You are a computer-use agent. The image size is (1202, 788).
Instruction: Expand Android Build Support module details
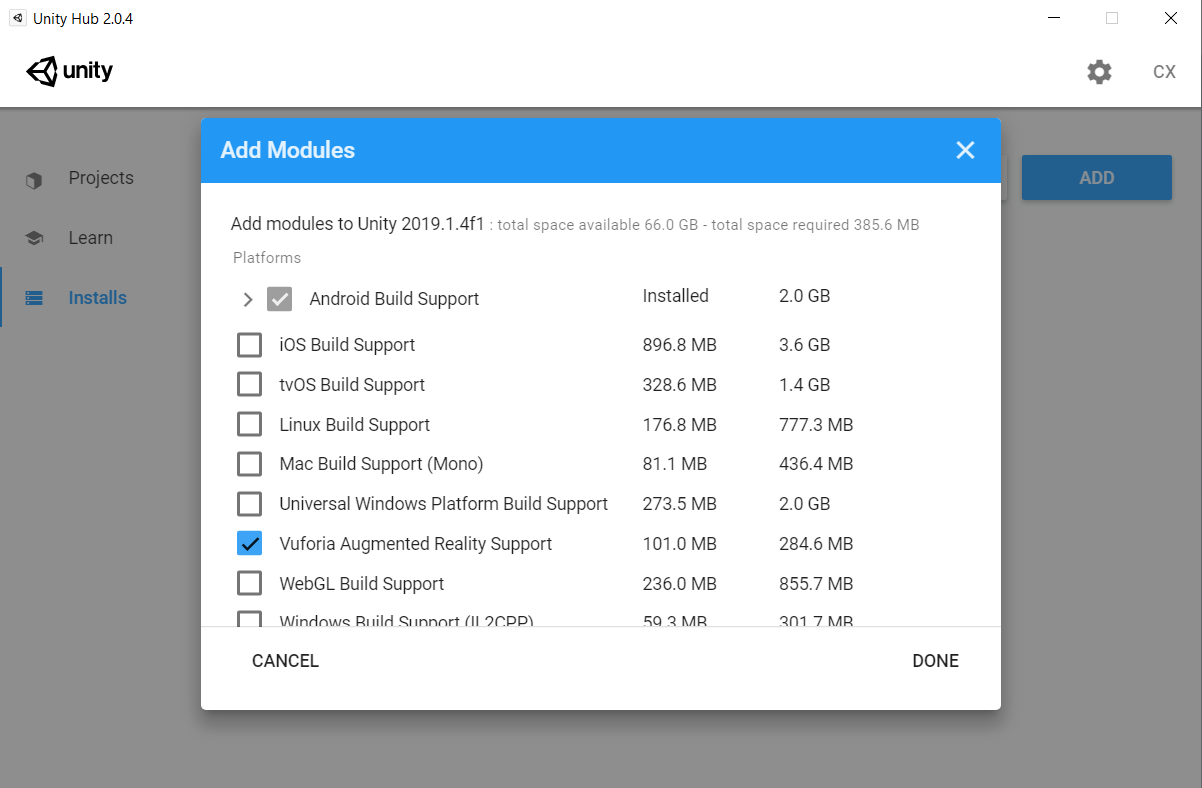coord(246,297)
